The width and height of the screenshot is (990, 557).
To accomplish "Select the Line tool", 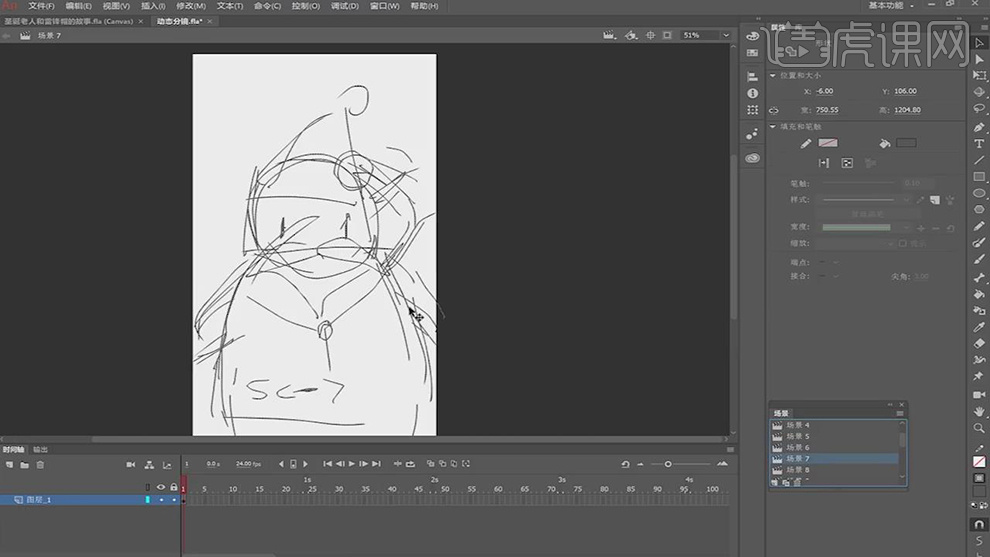I will click(979, 160).
